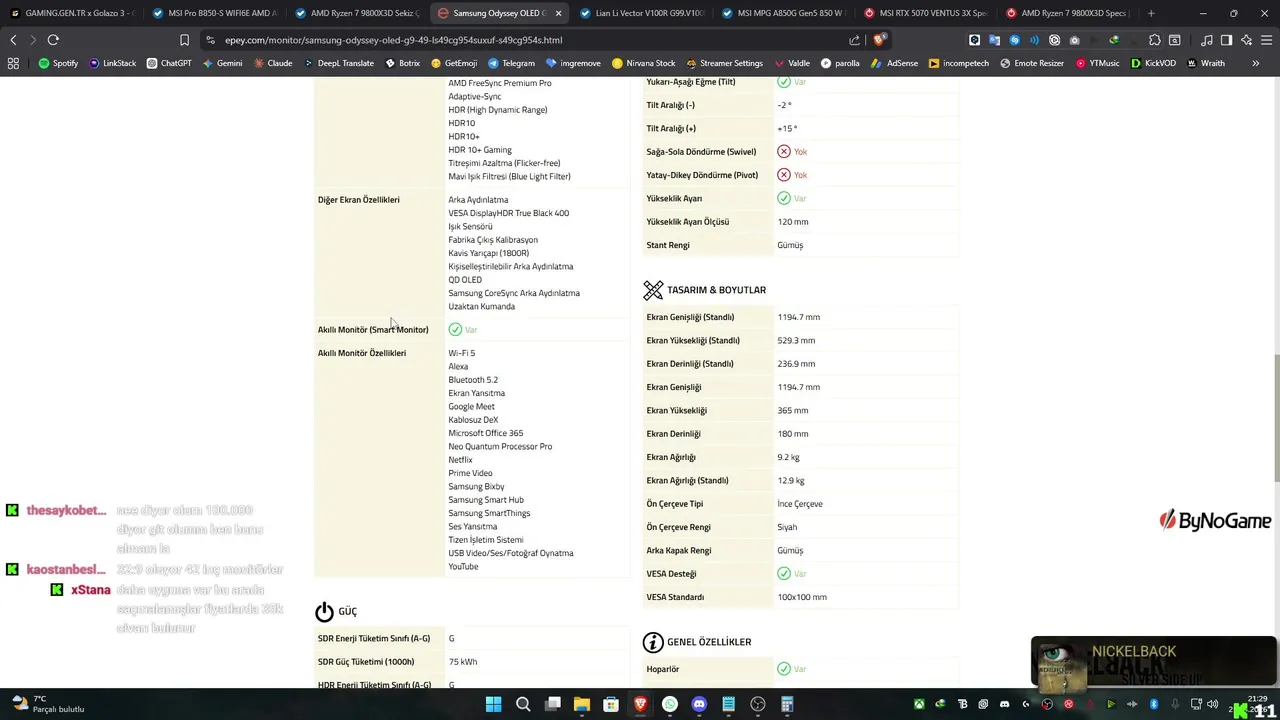1280x720 pixels.
Task: Switch to the Lian Li Vector V100R tab
Action: click(x=642, y=13)
